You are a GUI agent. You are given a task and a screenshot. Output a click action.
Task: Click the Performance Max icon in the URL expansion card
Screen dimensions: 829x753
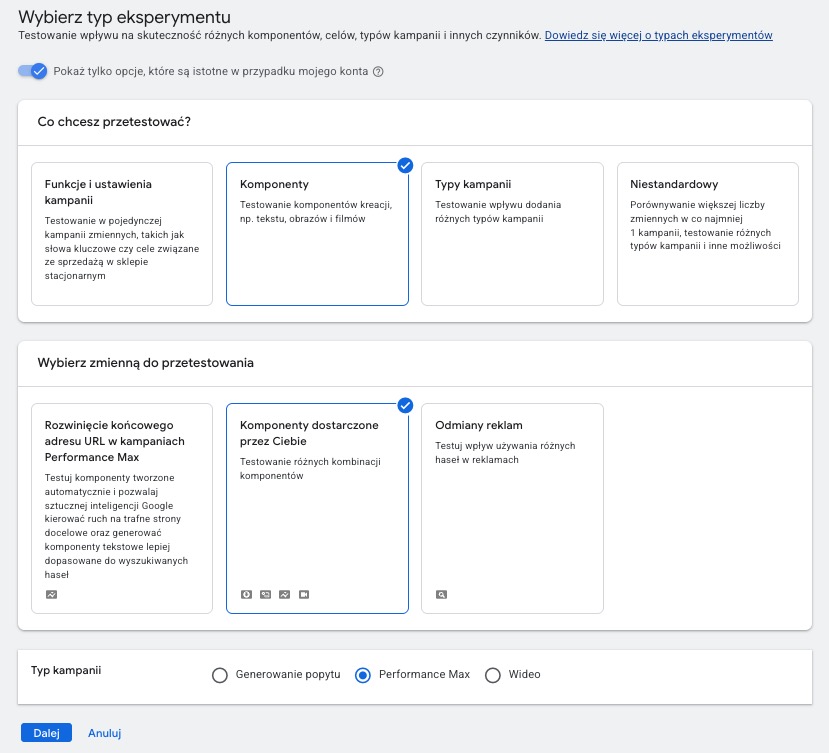click(x=51, y=594)
